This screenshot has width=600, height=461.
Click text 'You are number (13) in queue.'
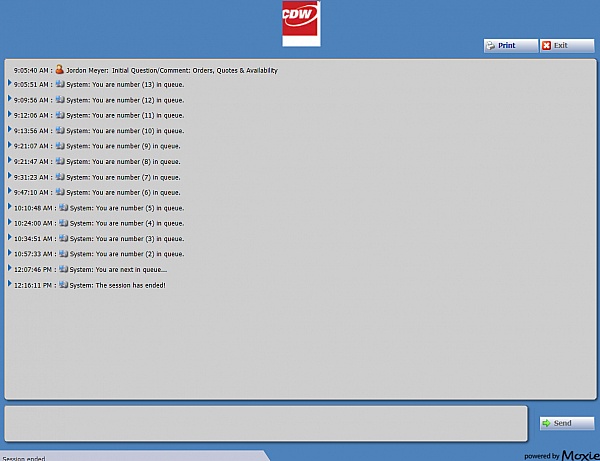[138, 85]
